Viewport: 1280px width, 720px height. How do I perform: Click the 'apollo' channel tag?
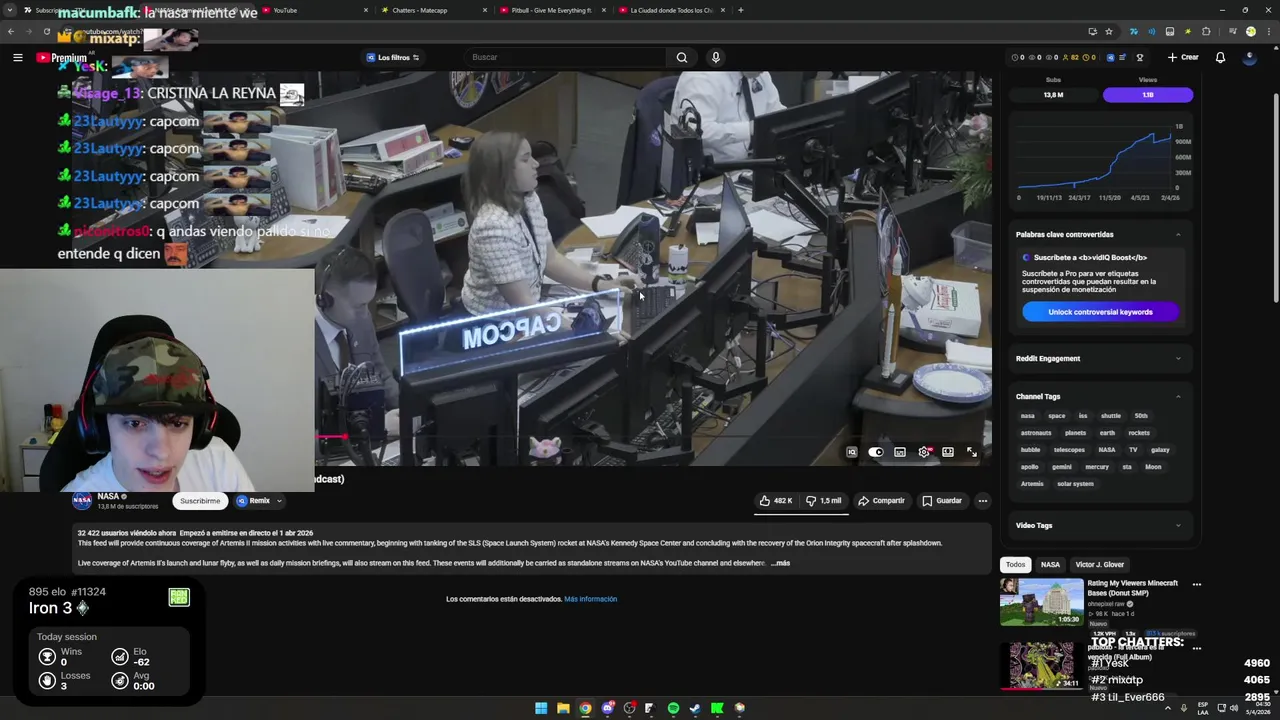click(x=1029, y=467)
